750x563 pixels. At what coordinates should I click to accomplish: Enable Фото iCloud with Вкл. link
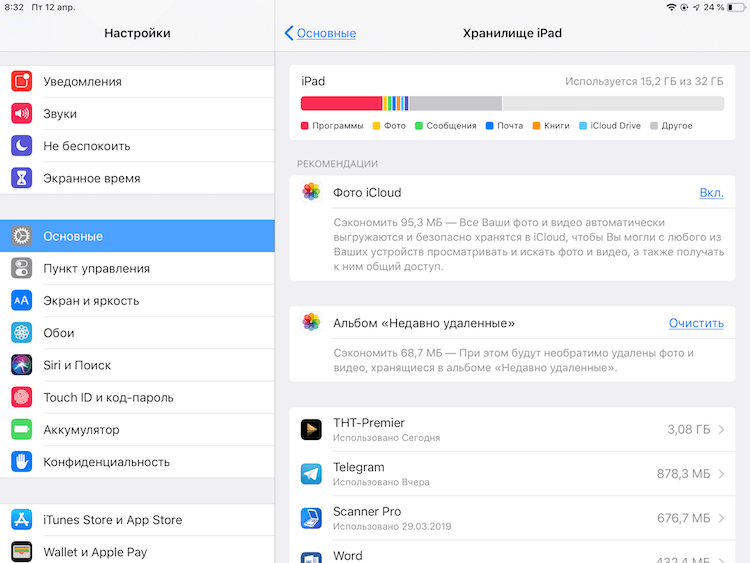711,192
